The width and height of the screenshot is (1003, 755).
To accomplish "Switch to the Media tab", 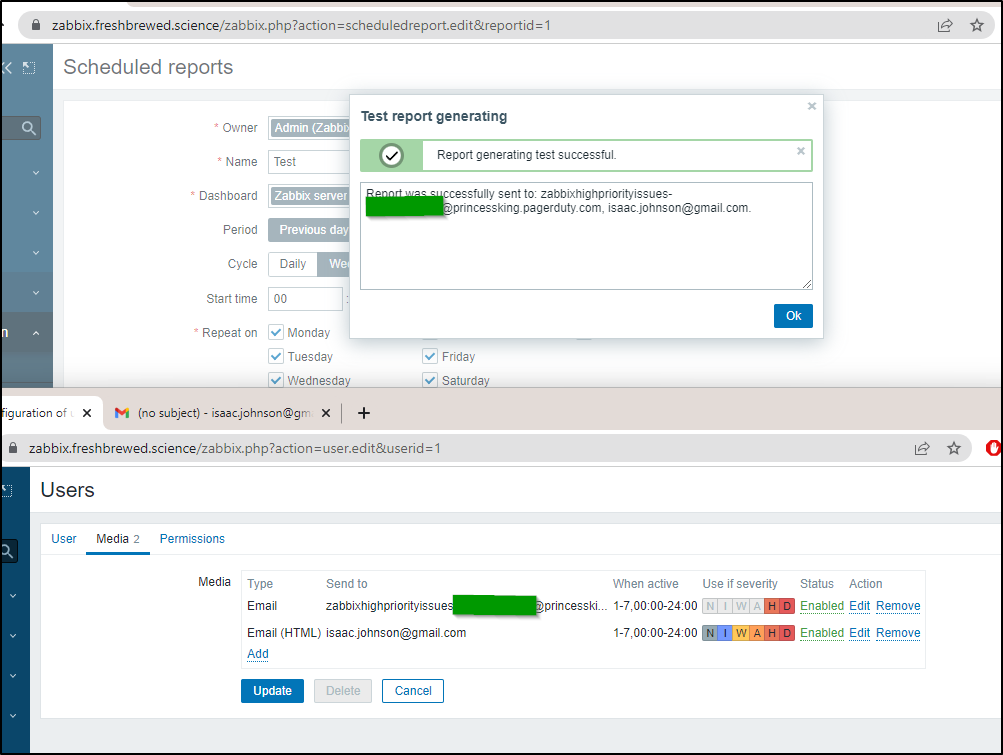I will click(118, 539).
